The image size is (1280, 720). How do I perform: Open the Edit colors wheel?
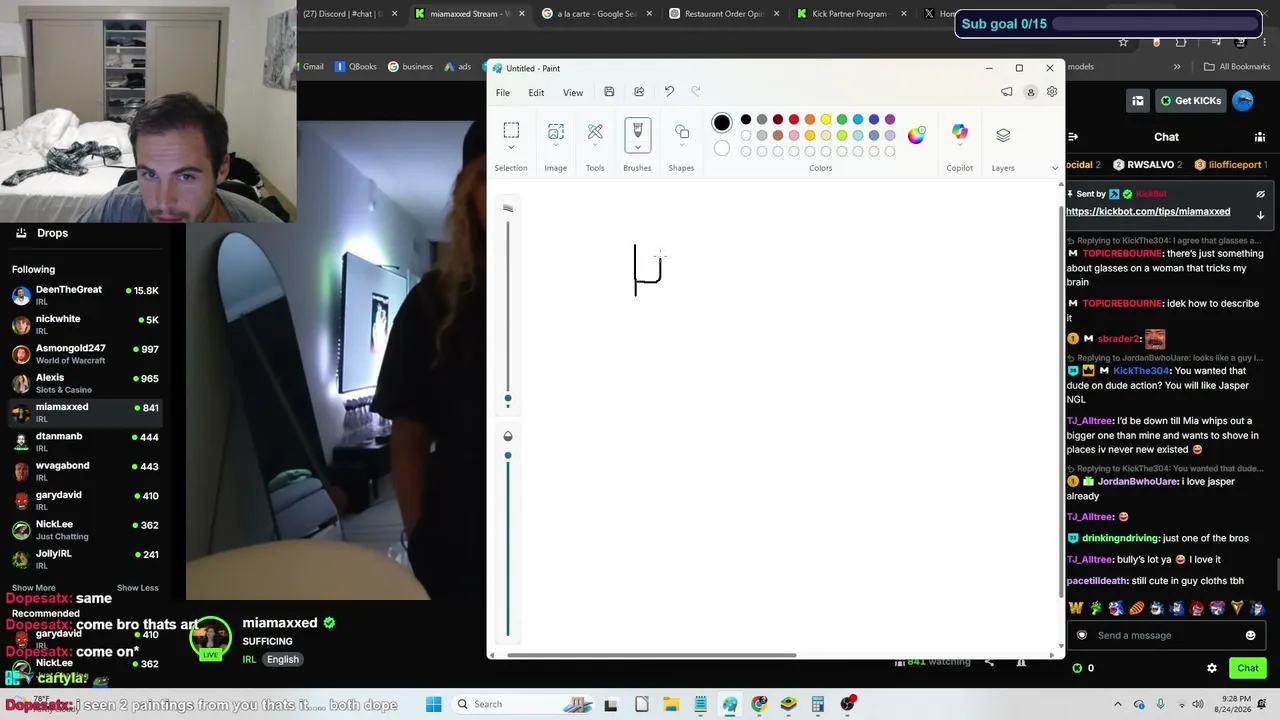pyautogui.click(x=916, y=135)
